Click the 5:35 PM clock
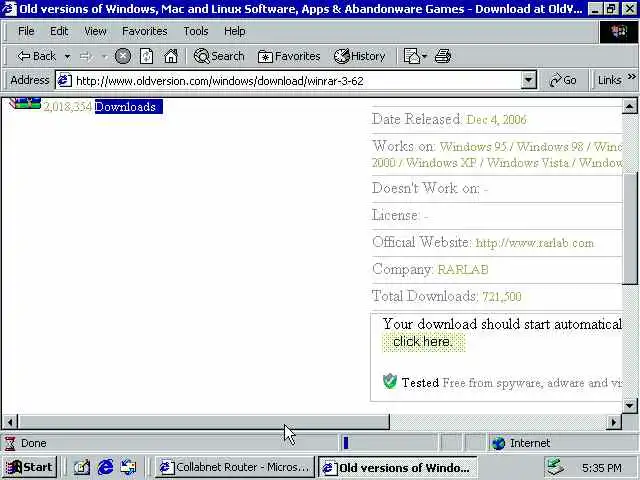 click(x=602, y=468)
